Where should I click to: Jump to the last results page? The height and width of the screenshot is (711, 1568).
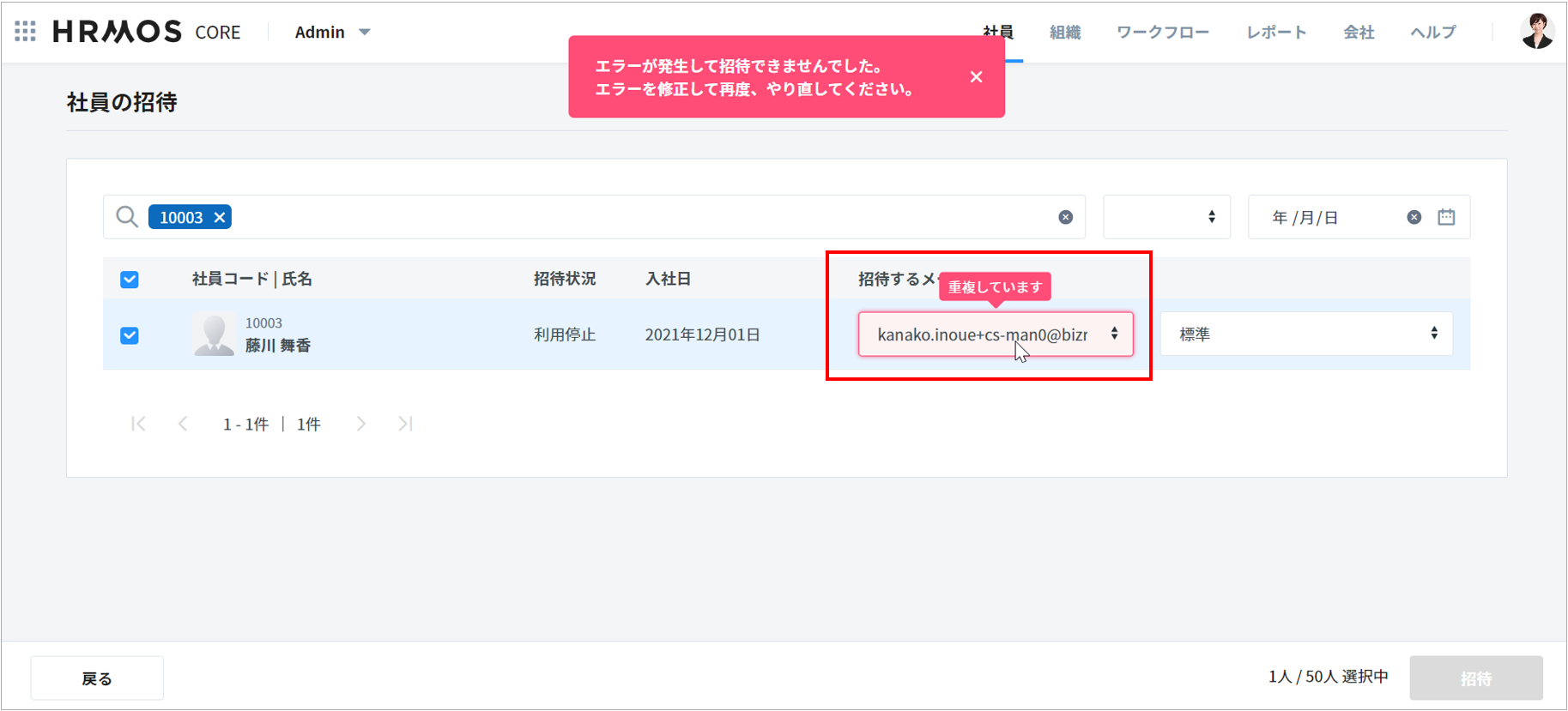[405, 424]
